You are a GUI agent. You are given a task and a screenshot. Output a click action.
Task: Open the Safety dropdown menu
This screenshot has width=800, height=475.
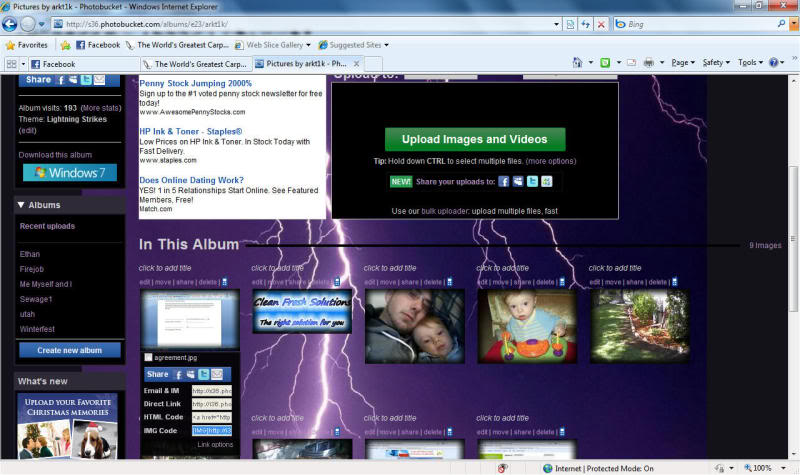[x=715, y=63]
